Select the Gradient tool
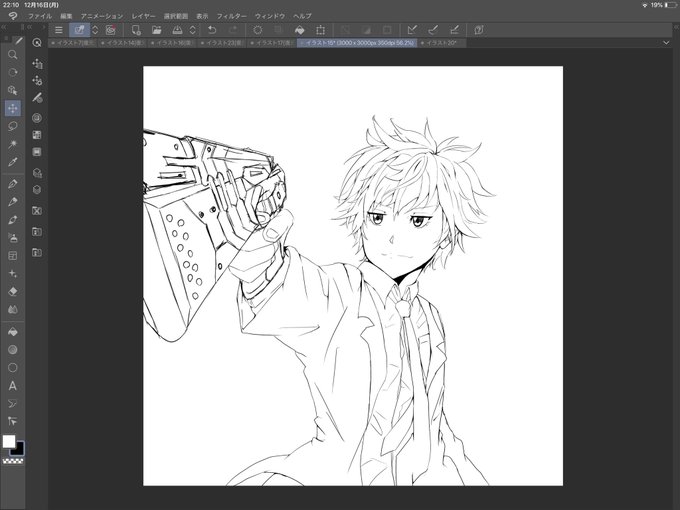The width and height of the screenshot is (680, 510). point(13,350)
